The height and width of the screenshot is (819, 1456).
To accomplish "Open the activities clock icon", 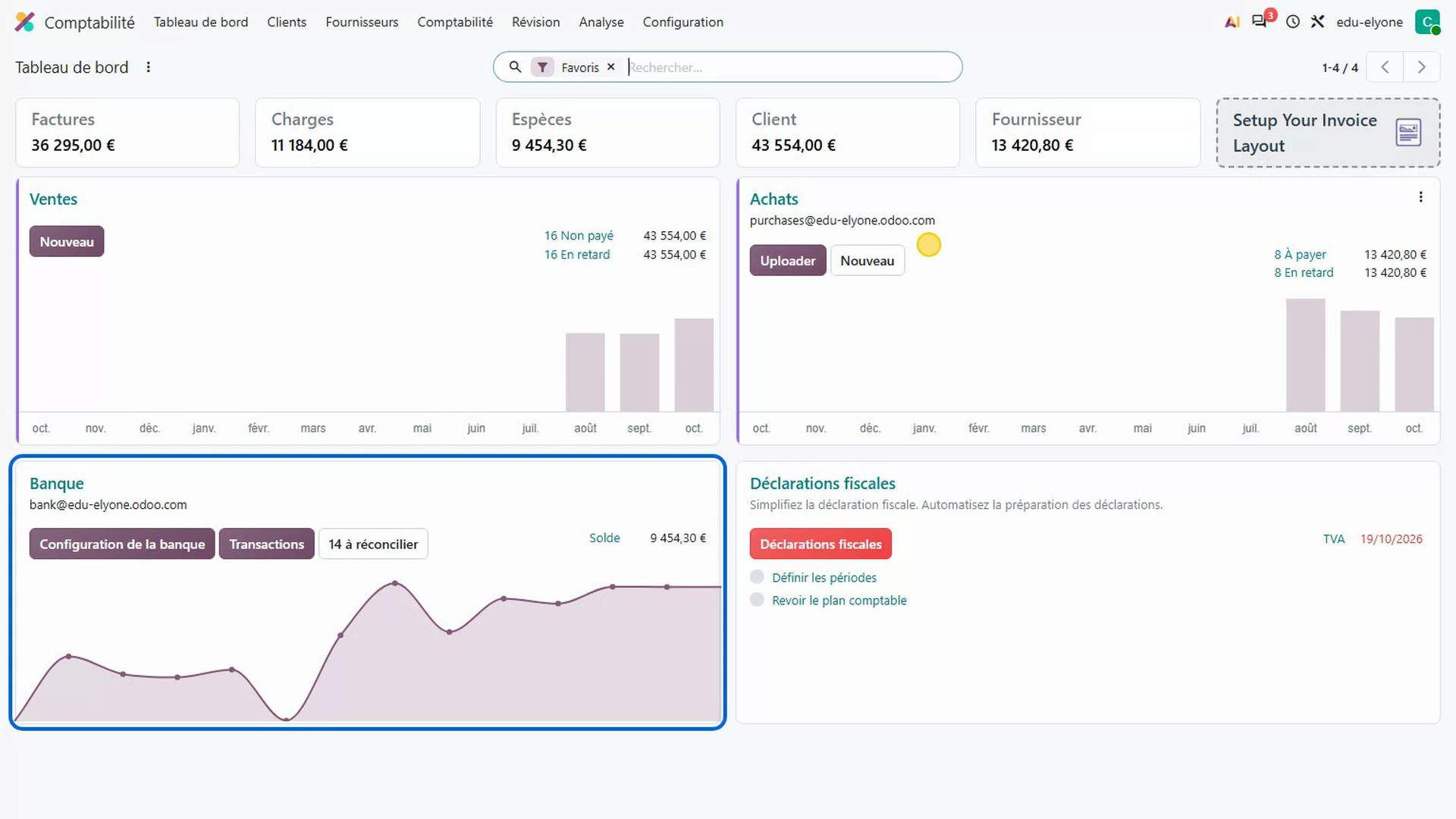I will coord(1293,22).
